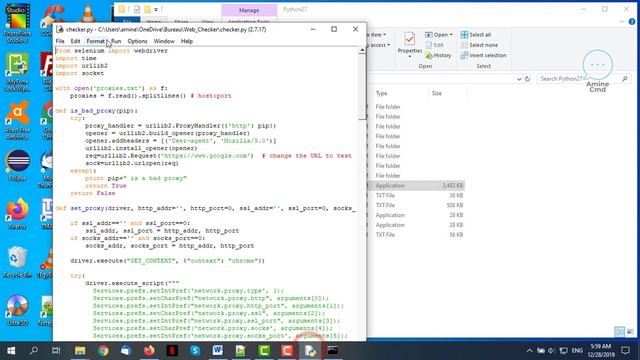
Task: Collapse the Explorer ribbon with the chevron
Action: tap(622, 22)
